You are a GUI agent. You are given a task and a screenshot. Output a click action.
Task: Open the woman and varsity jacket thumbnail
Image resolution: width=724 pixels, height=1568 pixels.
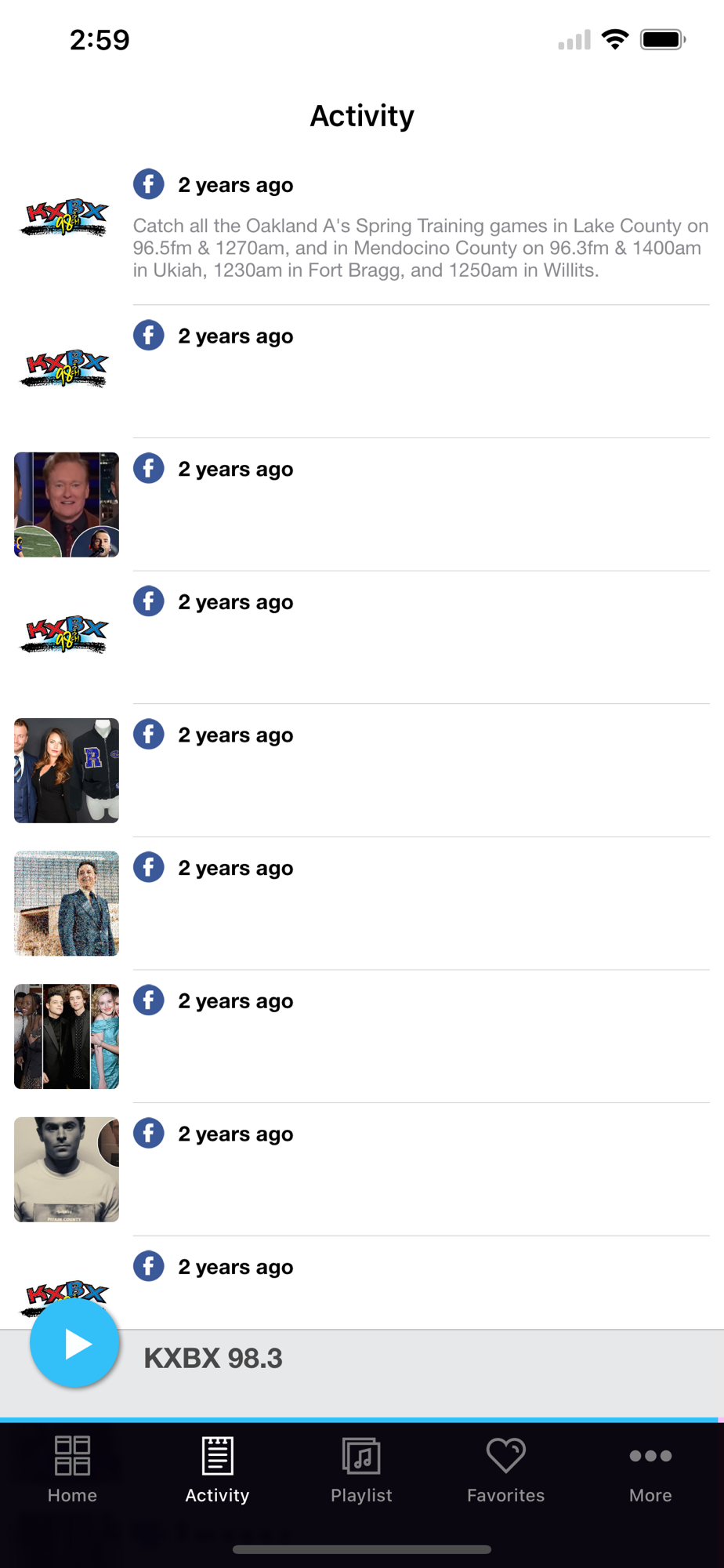[x=67, y=770]
